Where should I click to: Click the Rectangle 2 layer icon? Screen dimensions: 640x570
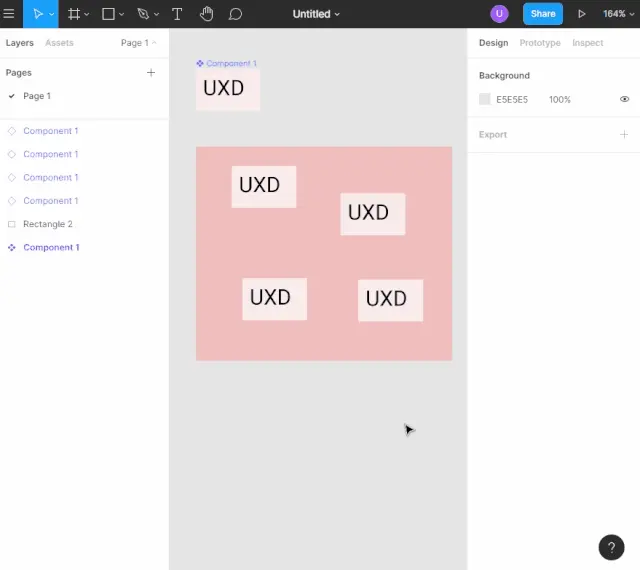tap(11, 224)
